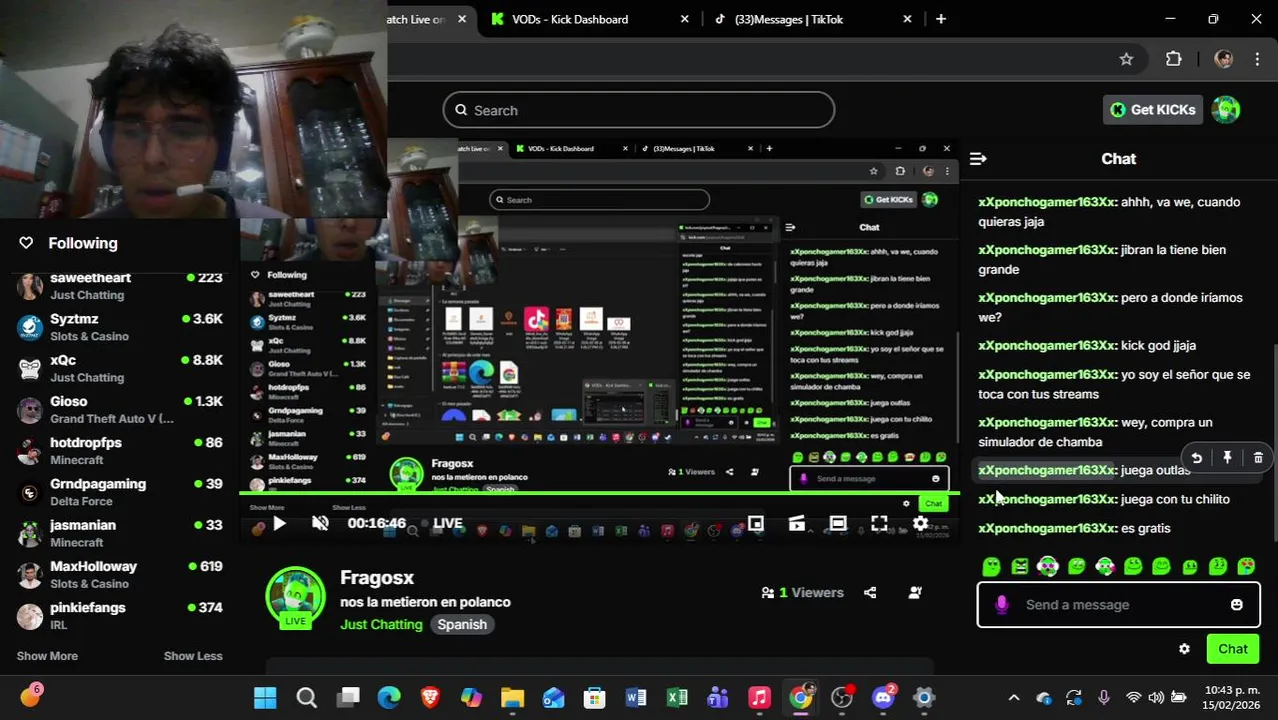Viewport: 1278px width, 720px height.
Task: Click the last emote with heart eyes
Action: (1246, 567)
